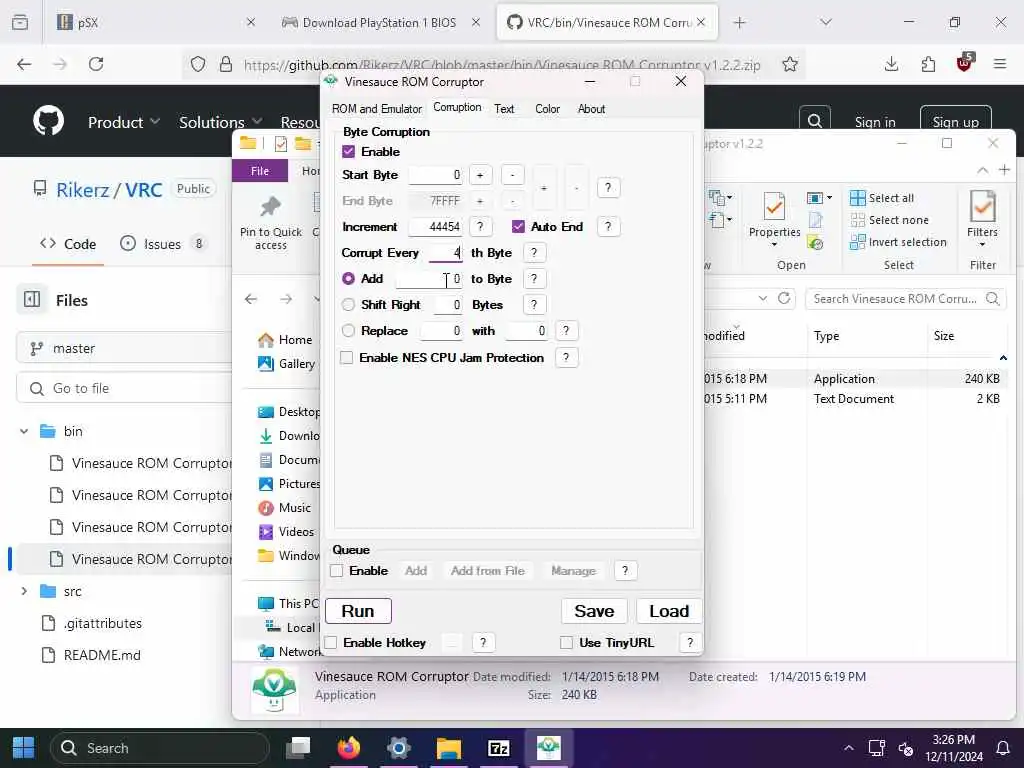The height and width of the screenshot is (768, 1024).
Task: Open the Color tab in corruptor
Action: click(x=547, y=109)
